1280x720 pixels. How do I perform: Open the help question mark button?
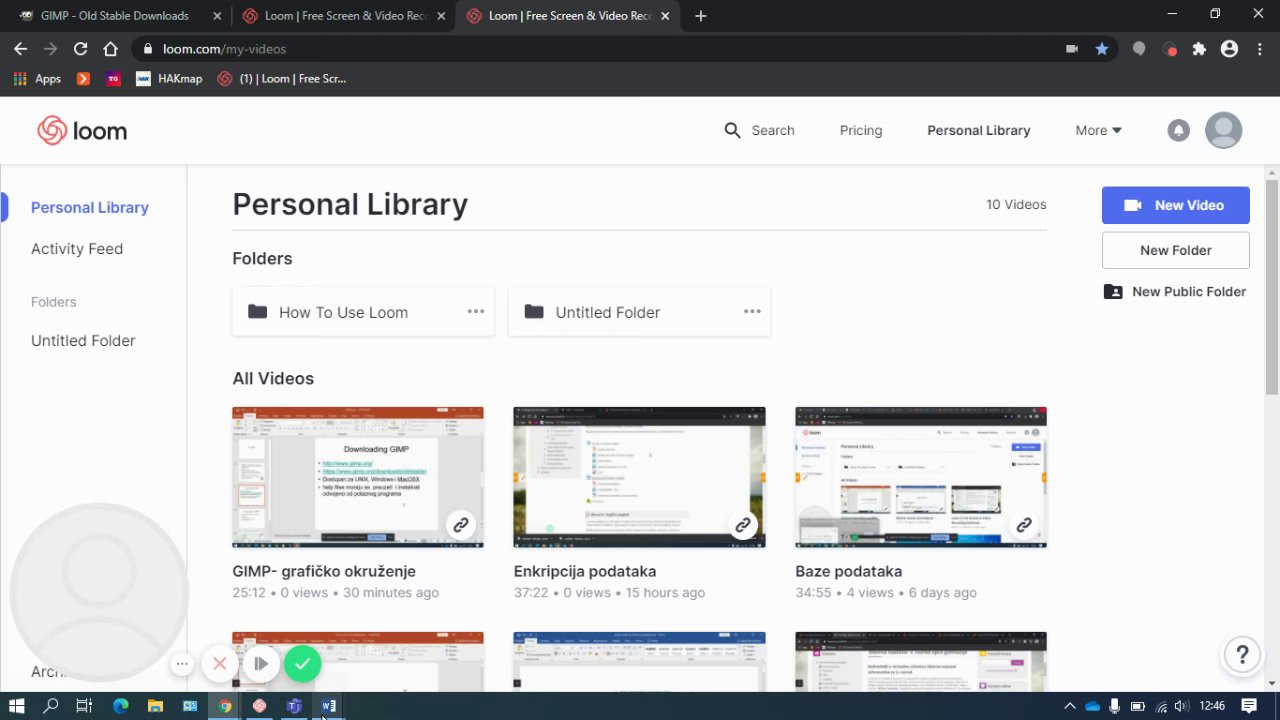pos(1242,655)
